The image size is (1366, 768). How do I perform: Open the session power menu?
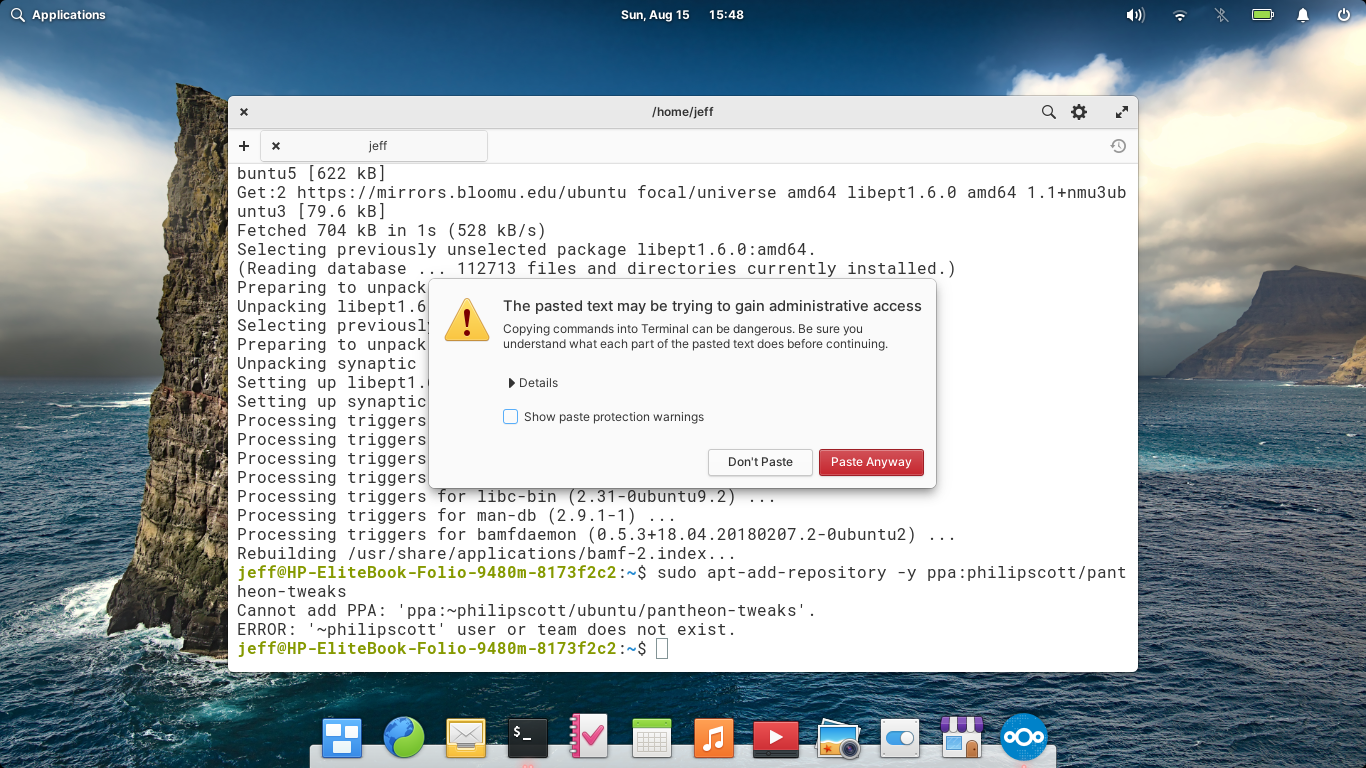[1344, 15]
